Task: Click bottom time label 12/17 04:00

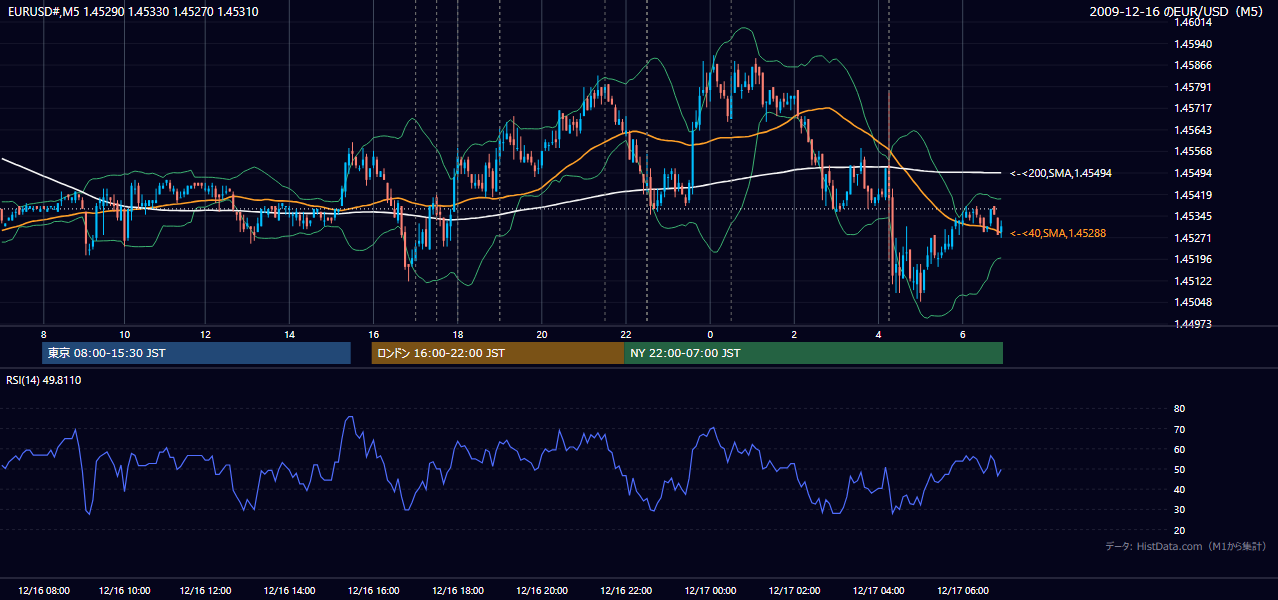Action: (x=877, y=591)
